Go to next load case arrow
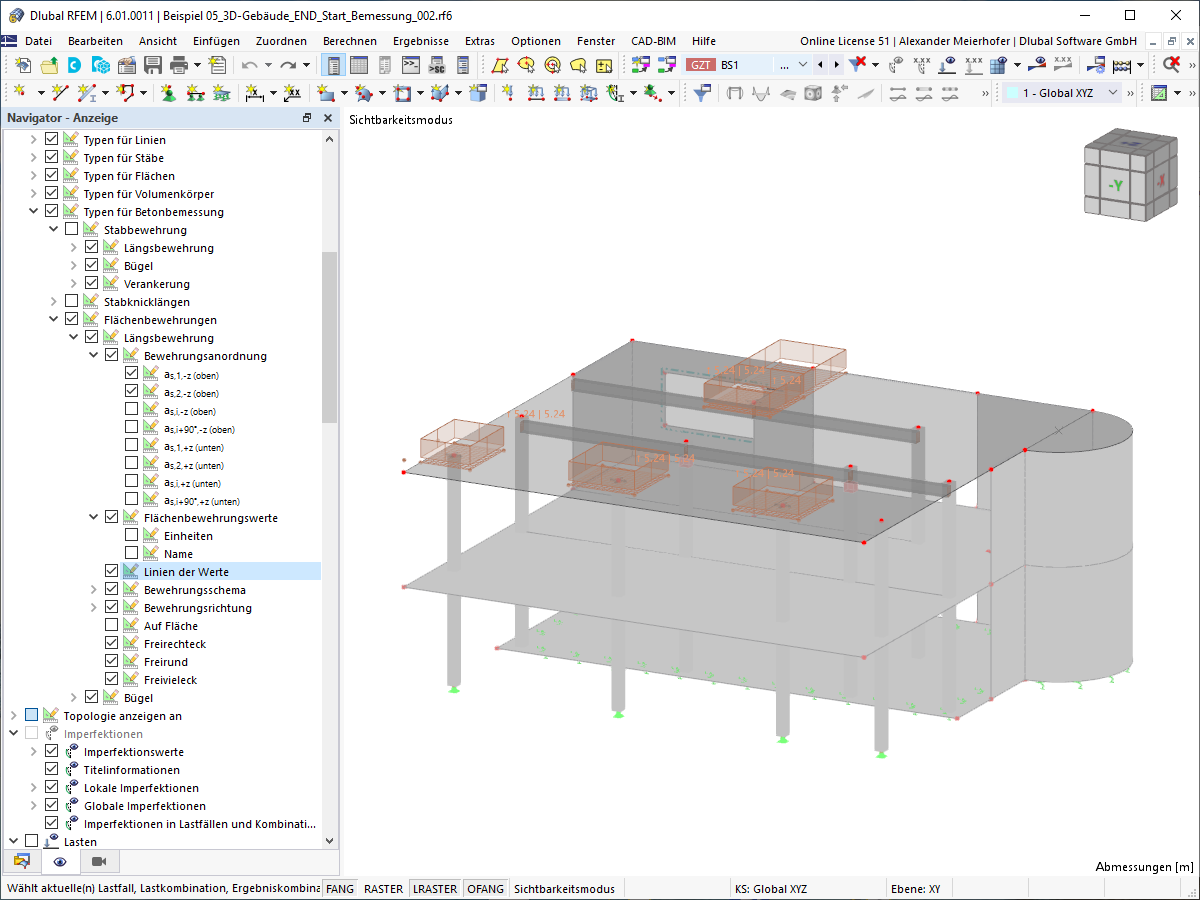This screenshot has height=900, width=1200. 836,65
